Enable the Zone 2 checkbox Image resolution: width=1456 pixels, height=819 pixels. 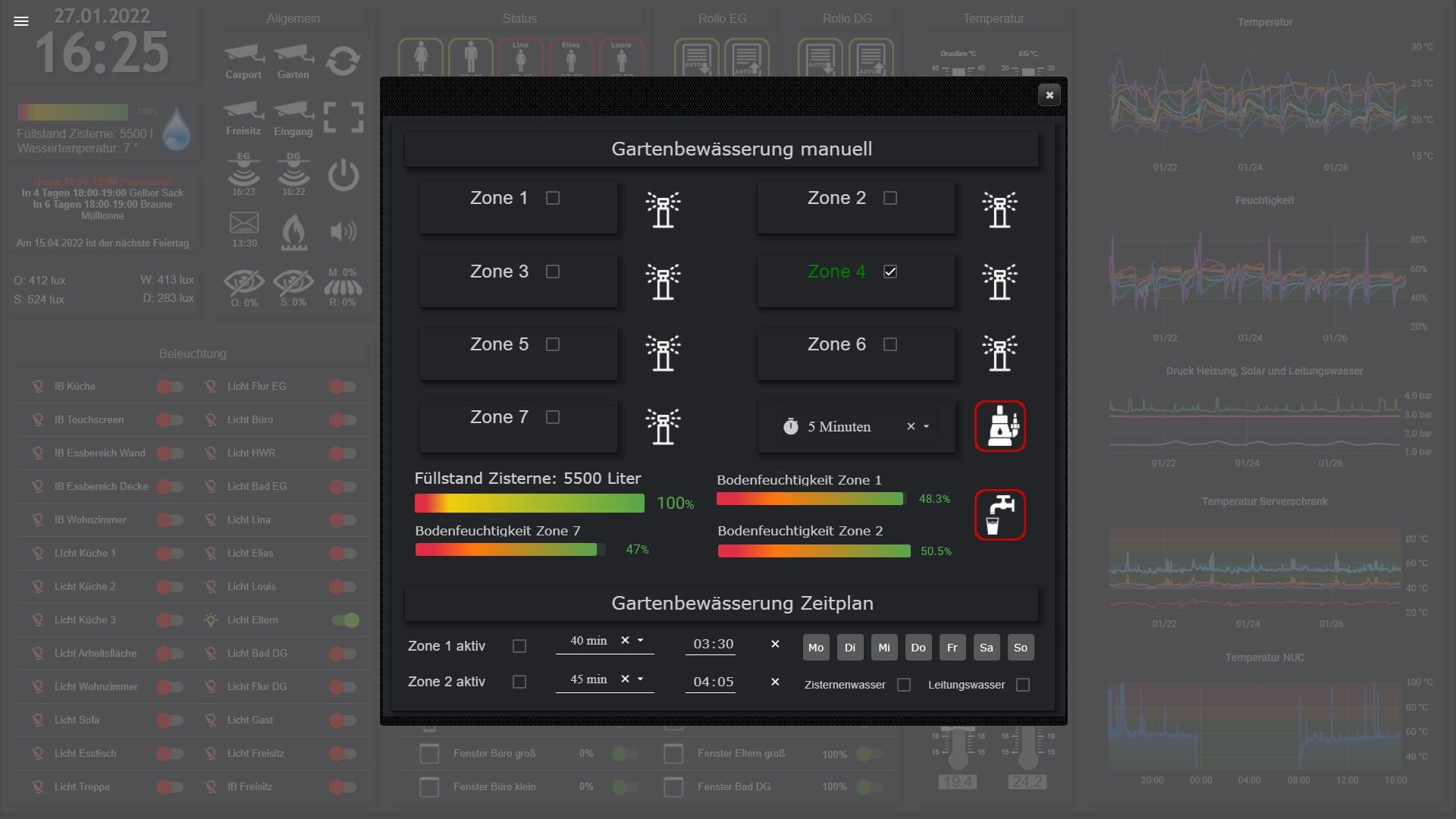(890, 198)
